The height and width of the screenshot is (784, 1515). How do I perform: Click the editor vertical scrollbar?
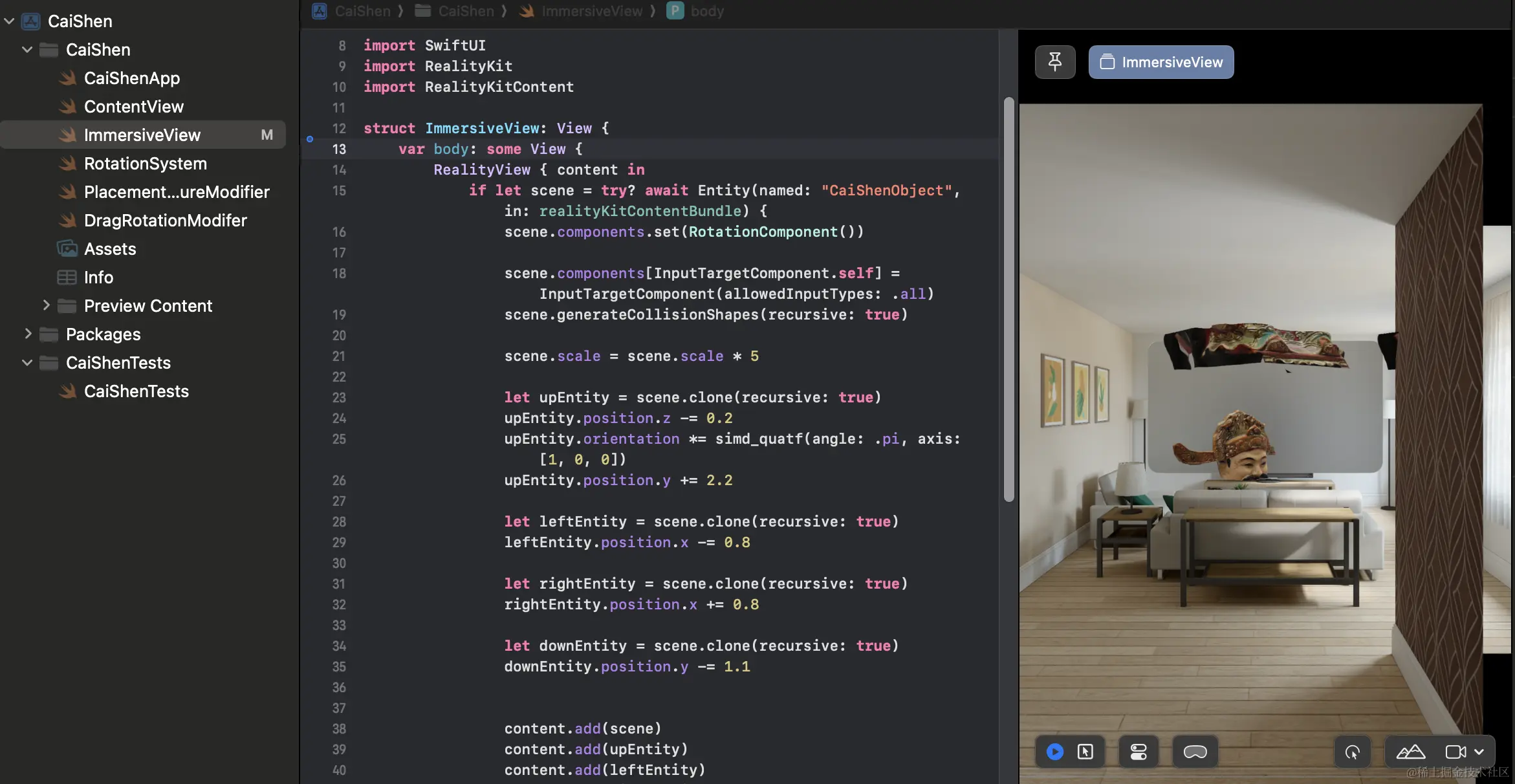tap(1008, 299)
